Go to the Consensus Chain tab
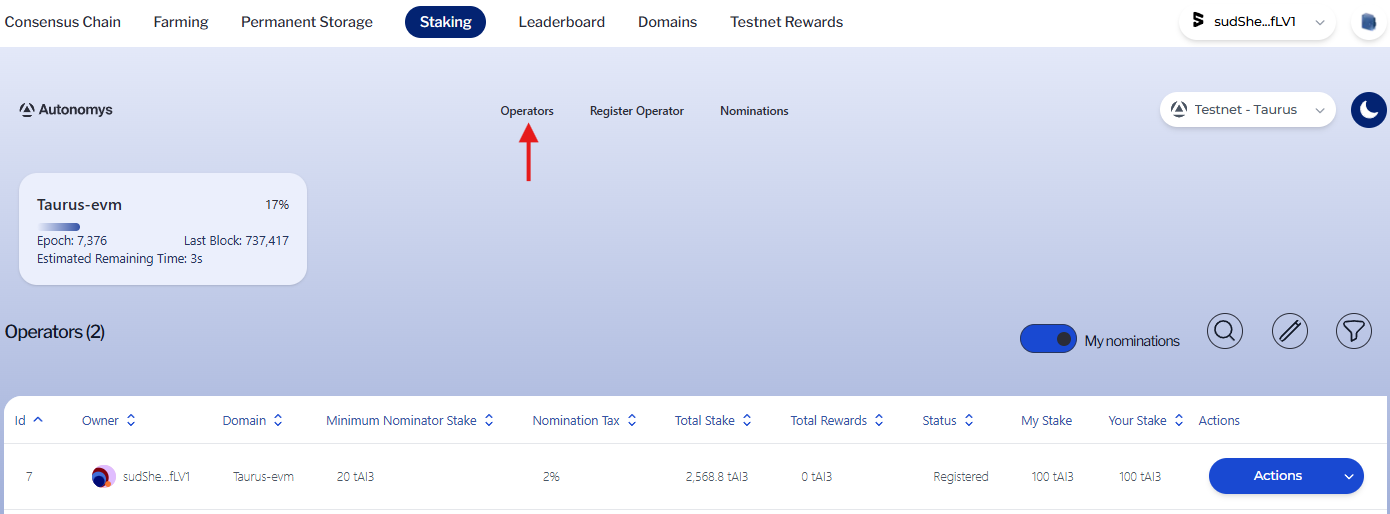1390x514 pixels. coord(63,21)
